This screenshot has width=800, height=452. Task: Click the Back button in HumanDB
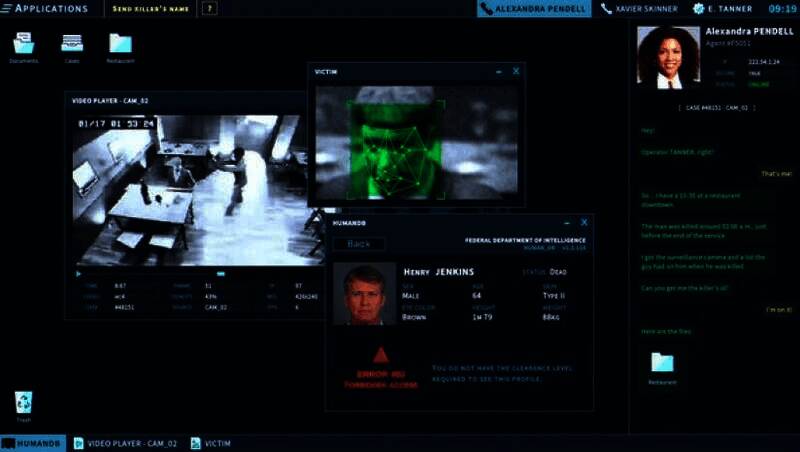tap(359, 244)
